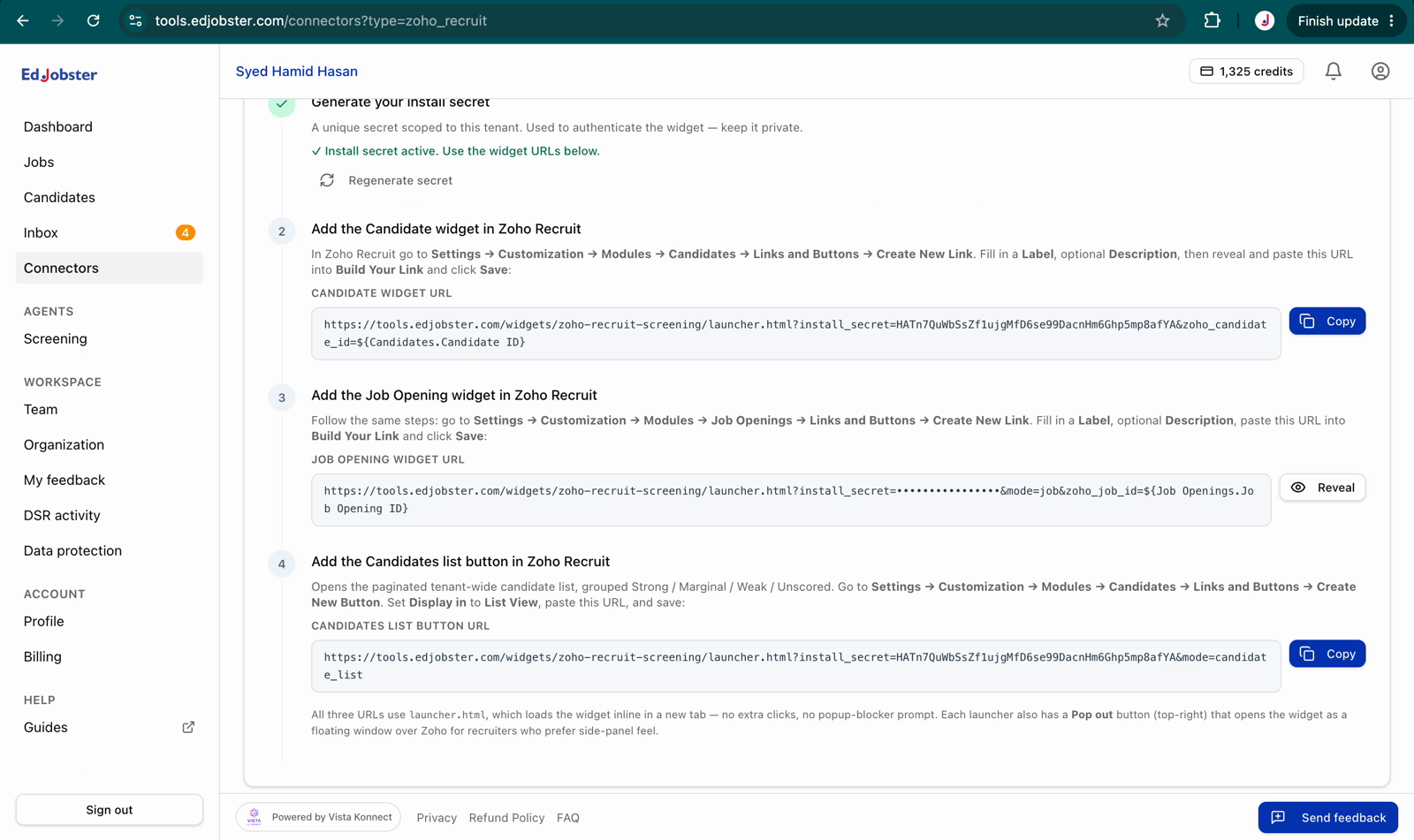Open My feedback in the sidebar

tap(110, 480)
